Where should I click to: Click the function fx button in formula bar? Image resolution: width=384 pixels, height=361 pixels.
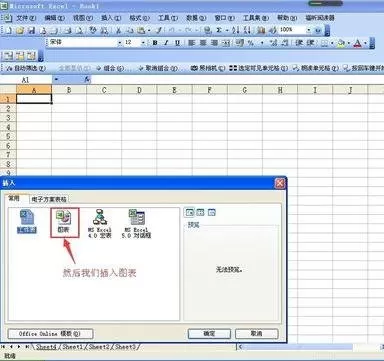pos(87,80)
